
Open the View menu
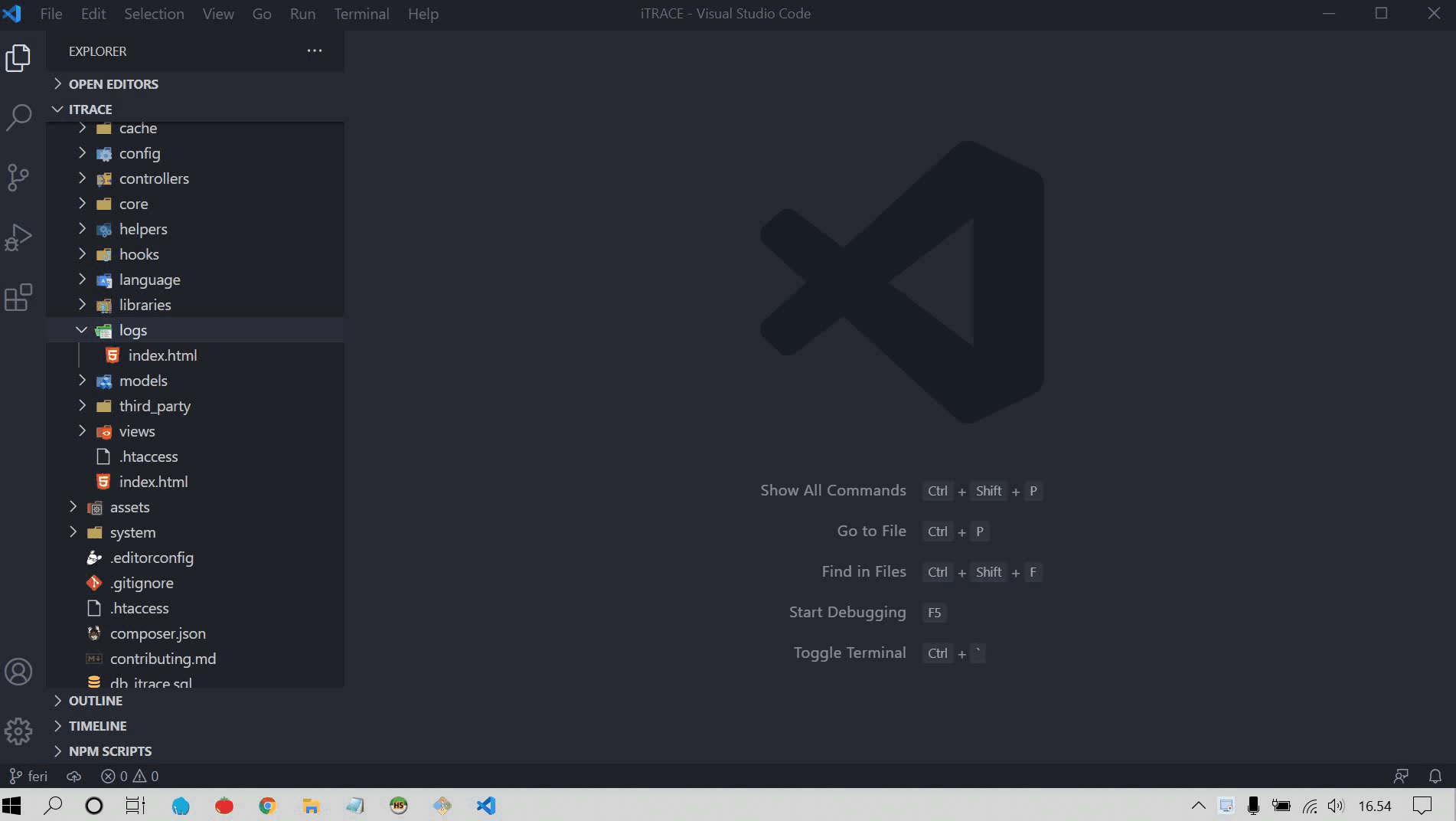(218, 14)
